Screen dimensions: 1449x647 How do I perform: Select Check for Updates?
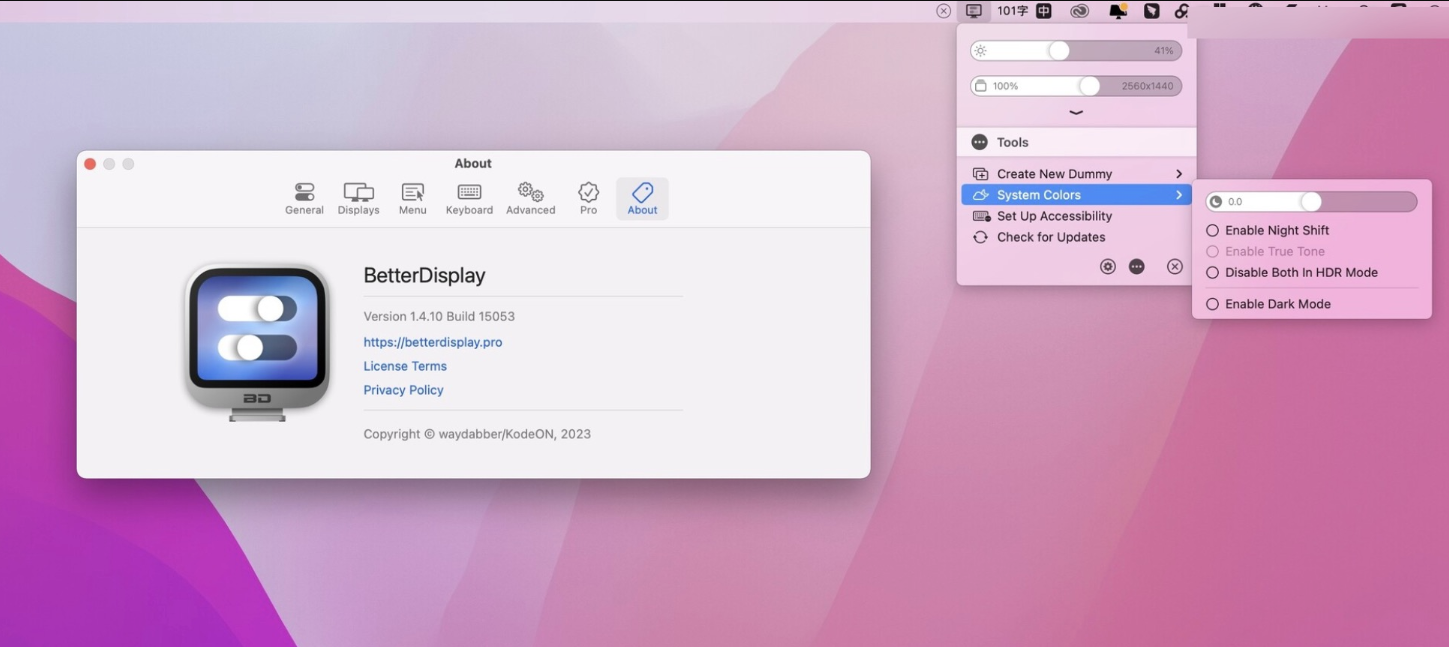tap(1051, 237)
